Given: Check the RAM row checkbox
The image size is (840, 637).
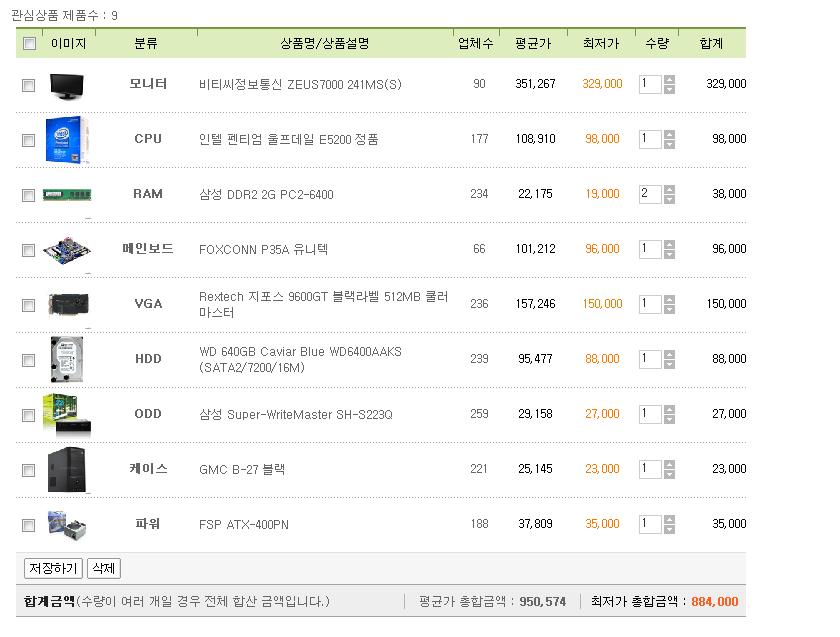Looking at the screenshot, I should click(x=28, y=195).
